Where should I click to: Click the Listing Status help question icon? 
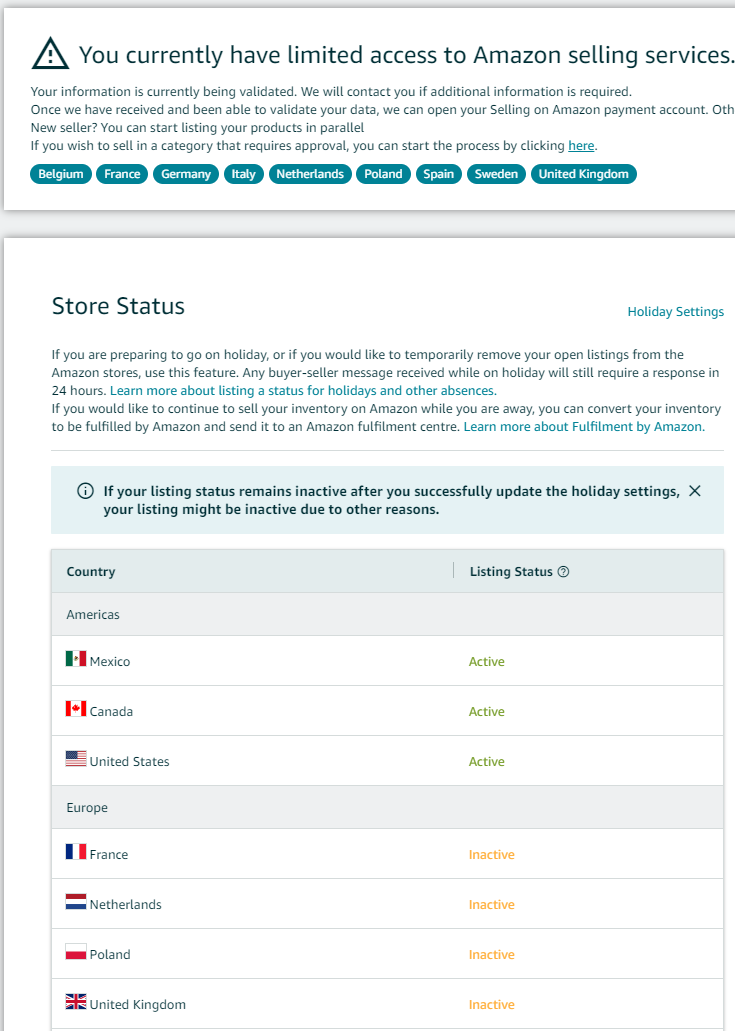[x=563, y=572]
